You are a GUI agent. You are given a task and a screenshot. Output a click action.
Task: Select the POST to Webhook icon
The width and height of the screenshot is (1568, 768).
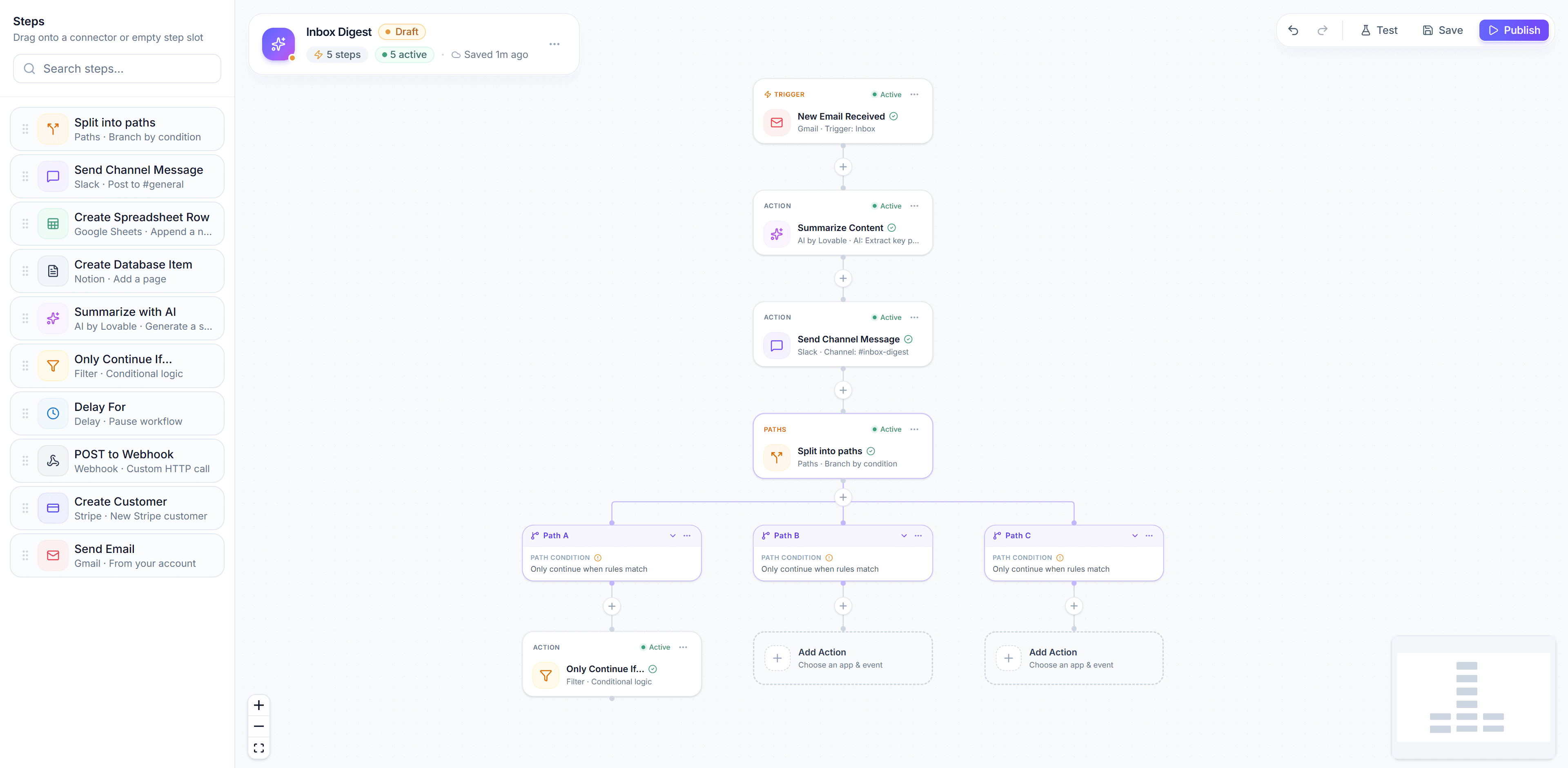tap(53, 461)
